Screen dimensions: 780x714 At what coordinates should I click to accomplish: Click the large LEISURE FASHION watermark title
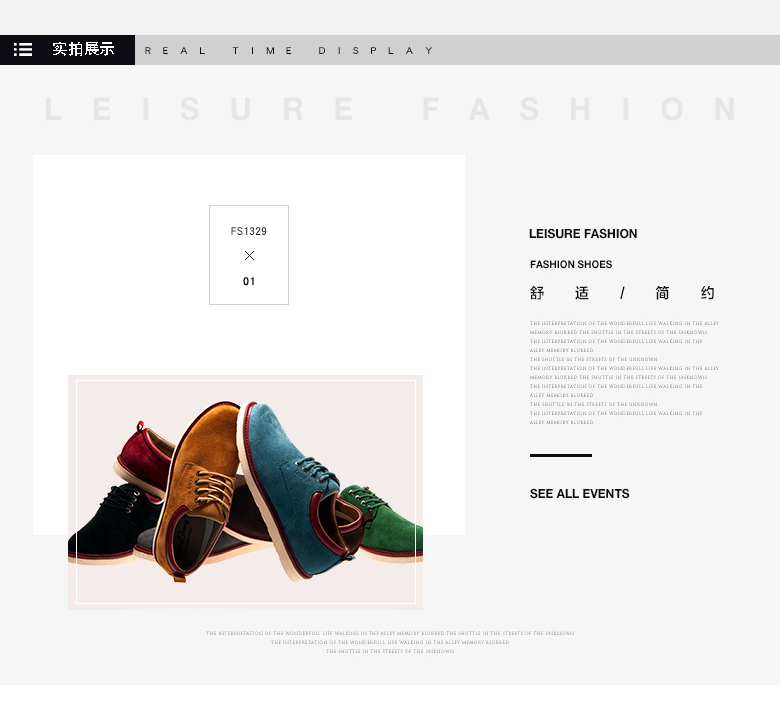point(390,109)
